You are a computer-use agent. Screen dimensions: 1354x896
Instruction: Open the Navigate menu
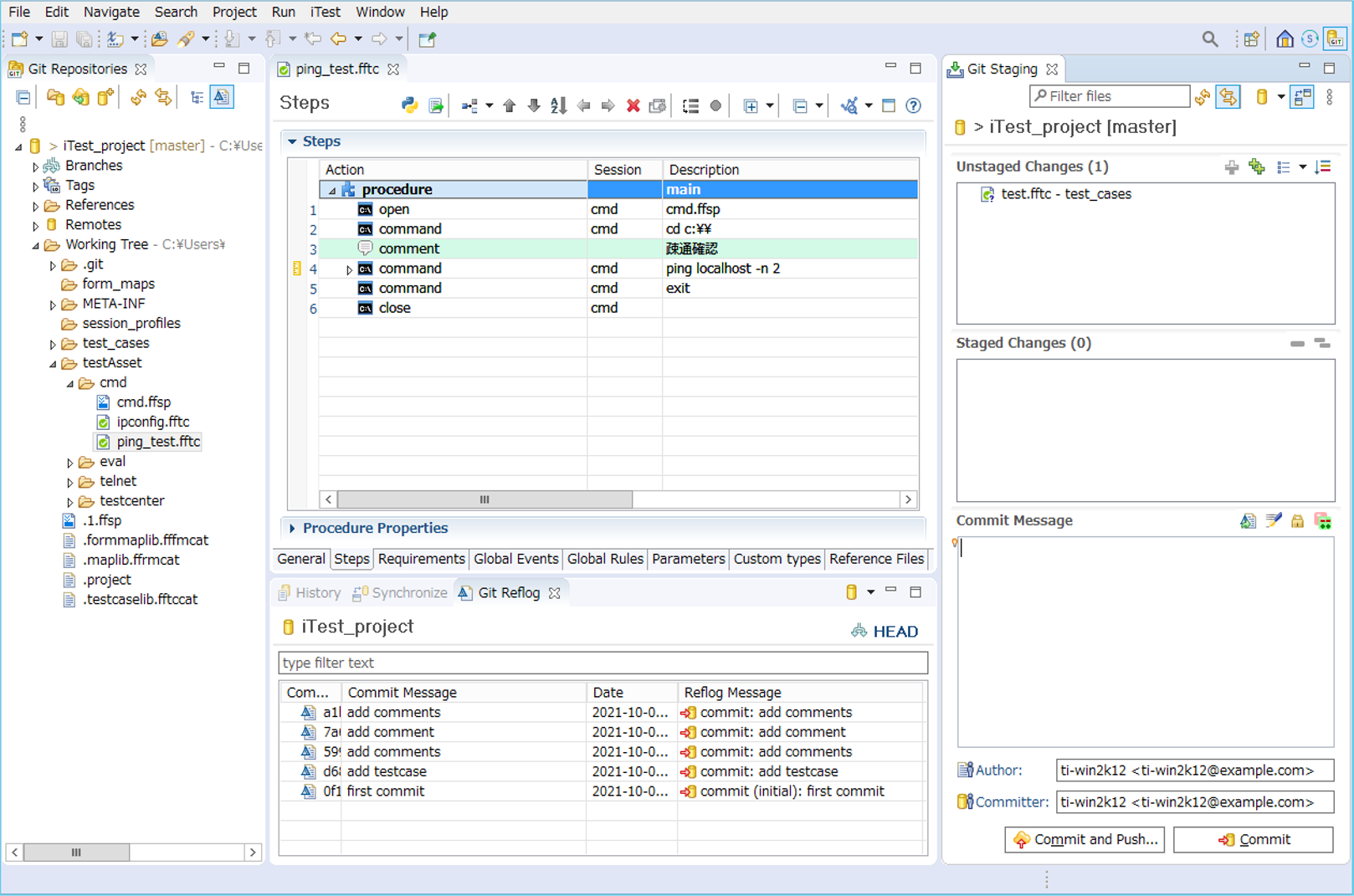[111, 12]
